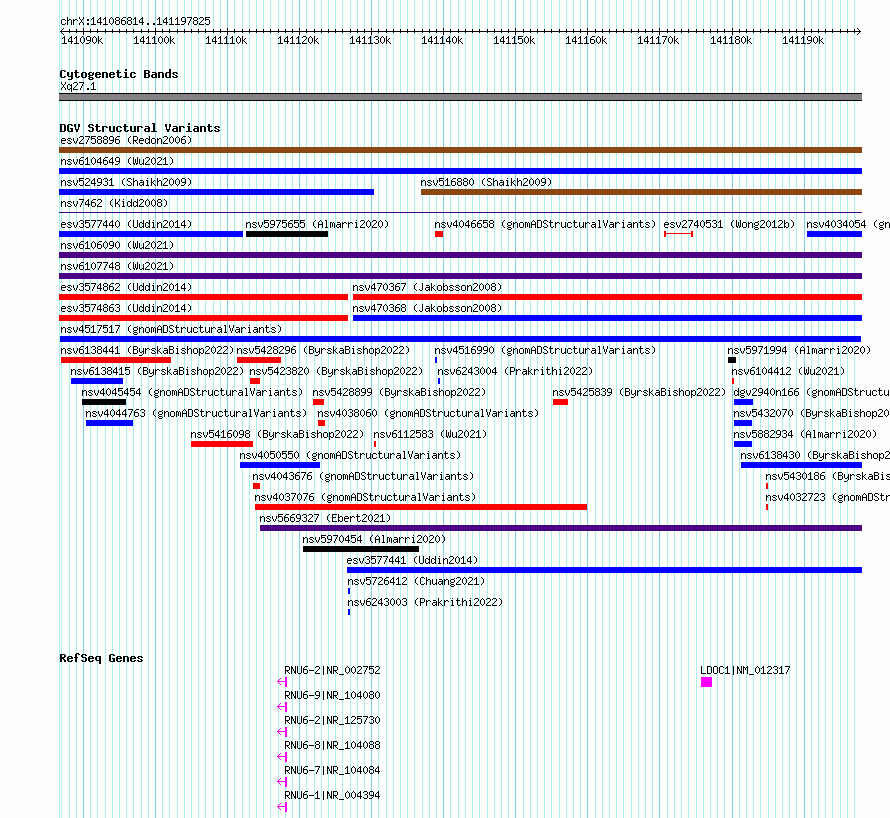Click the RNU6-2|NR_125730 gene arrow glyph
Screen dimensions: 890x818
pyautogui.click(x=282, y=732)
